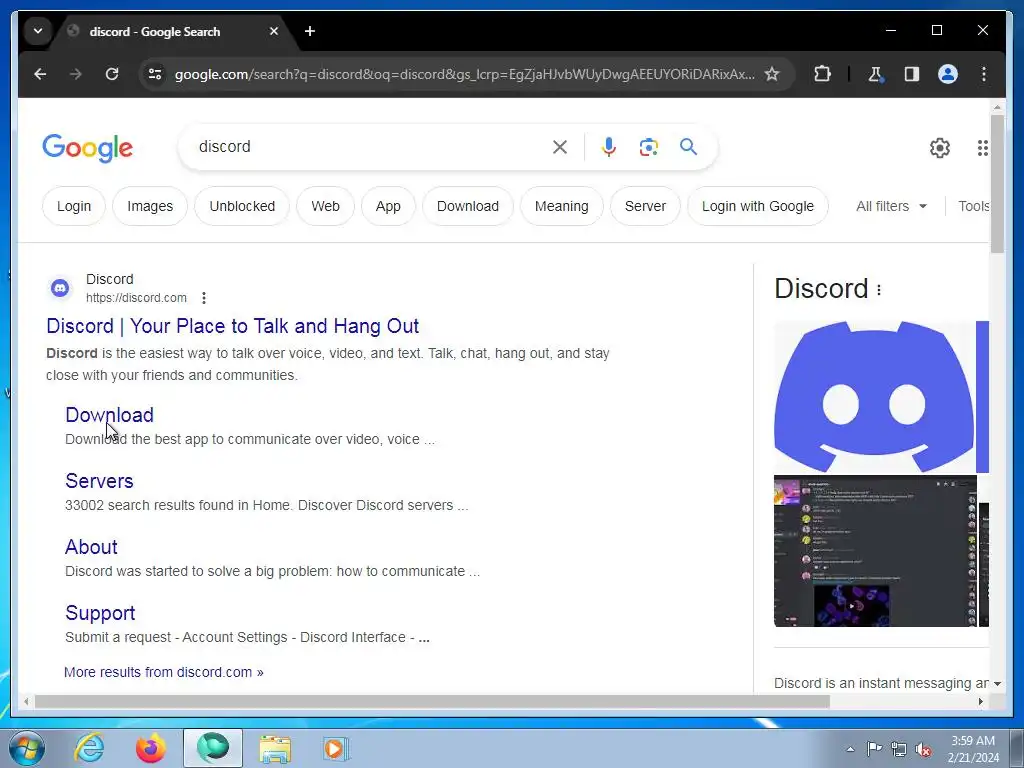Screen dimensions: 1024x768
Task: Select the Meaning filter chip
Action: coord(562,206)
